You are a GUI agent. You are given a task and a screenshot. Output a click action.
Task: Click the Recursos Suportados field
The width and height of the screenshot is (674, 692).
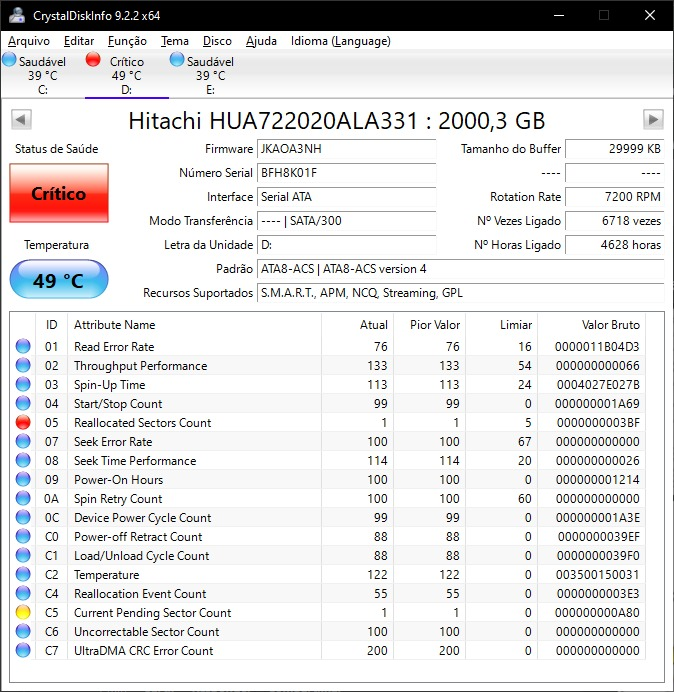[460, 293]
